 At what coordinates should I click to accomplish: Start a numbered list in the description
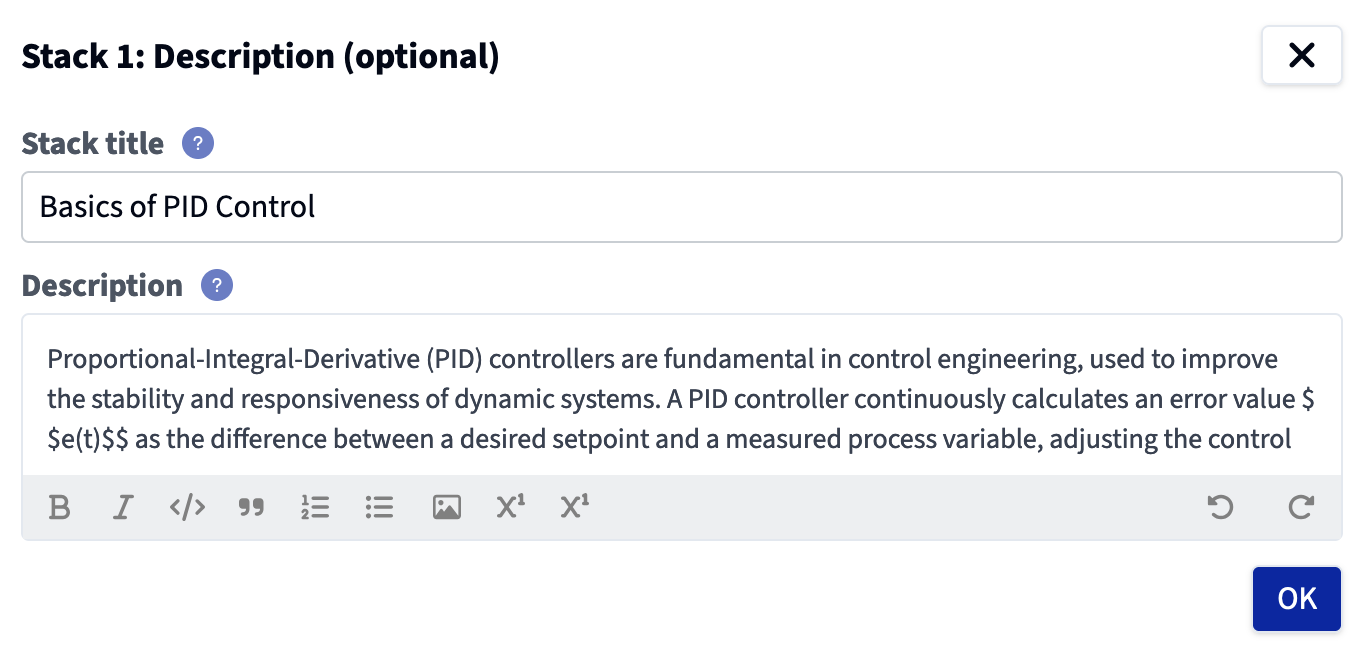(315, 508)
